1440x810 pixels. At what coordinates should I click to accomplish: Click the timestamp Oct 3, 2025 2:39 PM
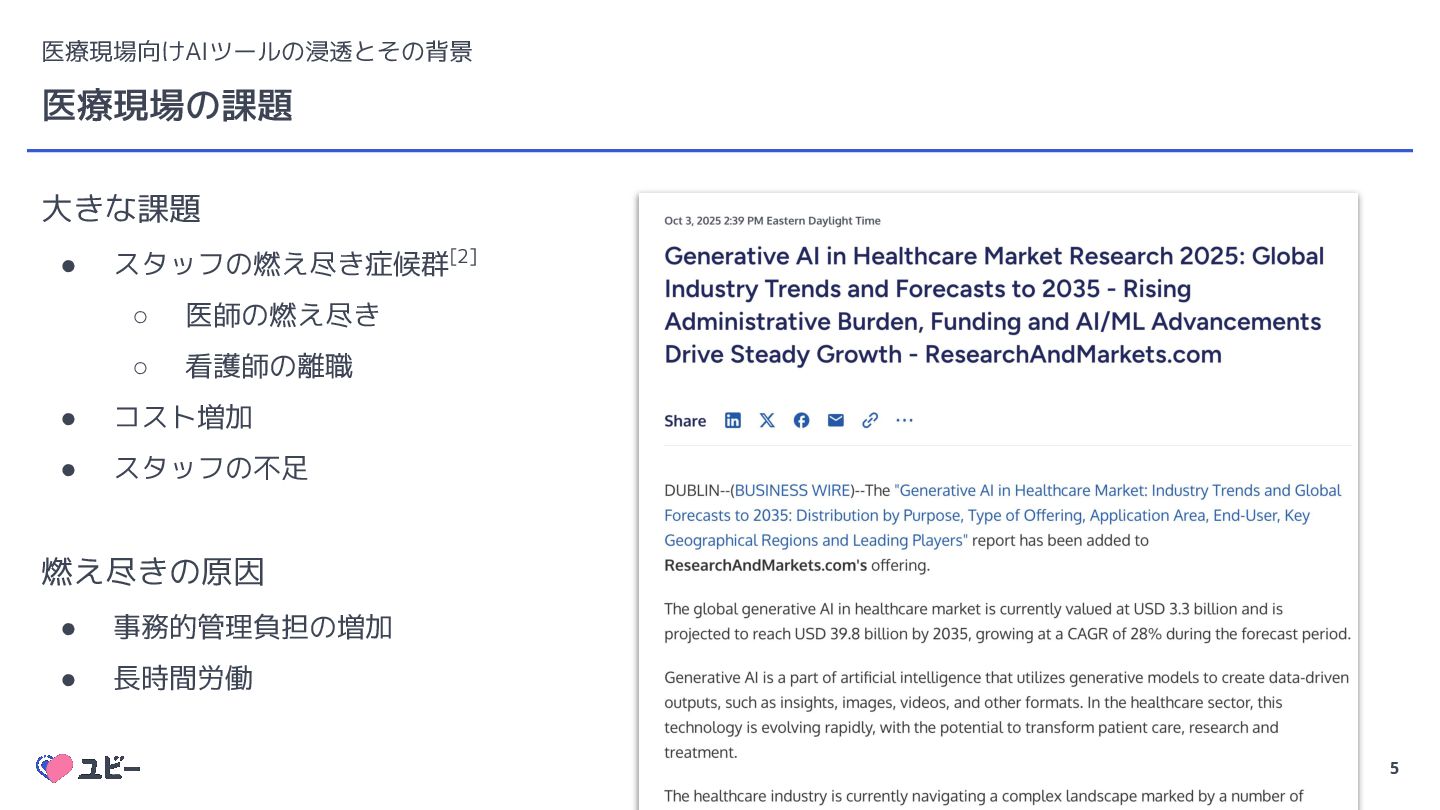pos(772,220)
